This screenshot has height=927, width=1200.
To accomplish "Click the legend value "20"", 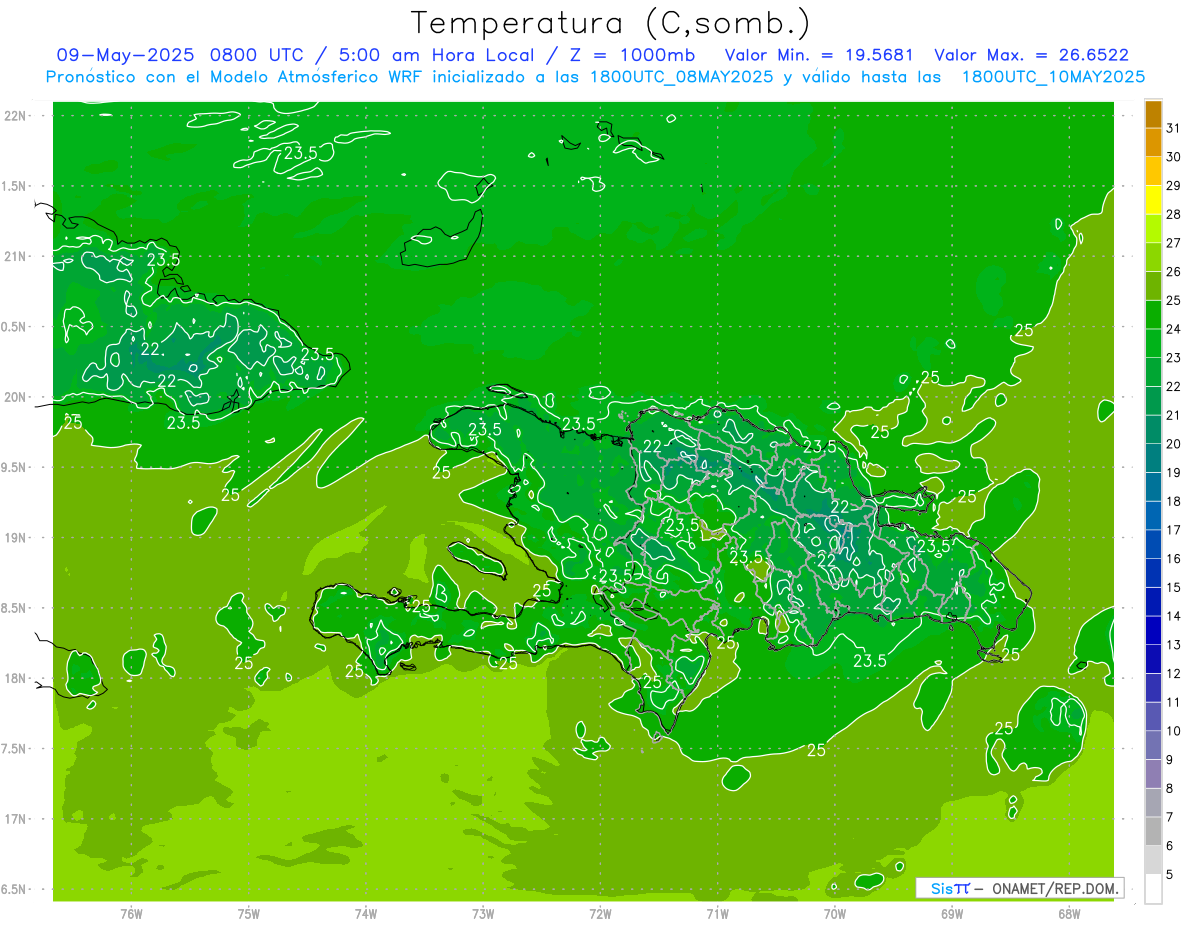I will click(x=1174, y=444).
